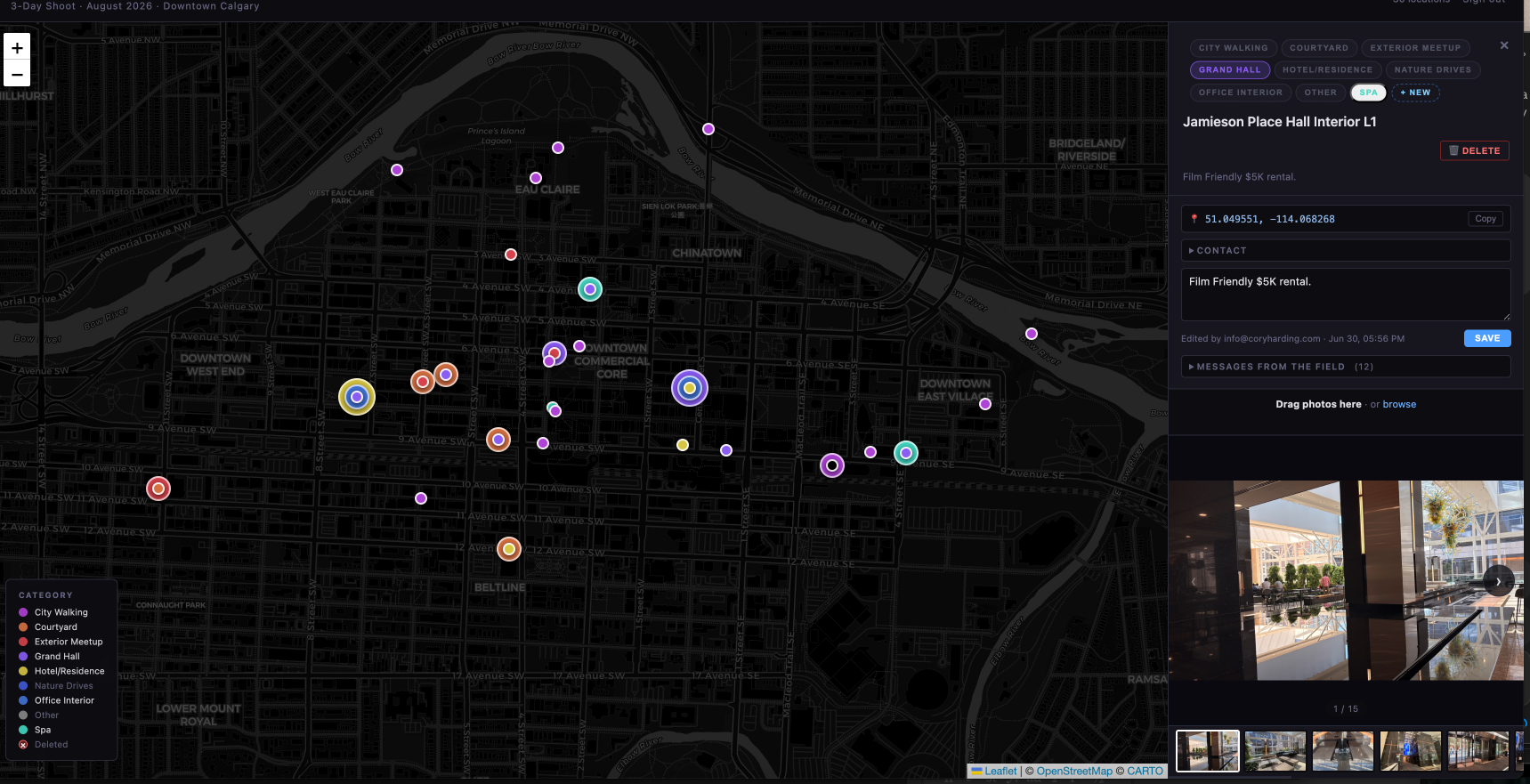Filter by City Walking in the legend
Image resolution: width=1530 pixels, height=784 pixels.
point(61,612)
